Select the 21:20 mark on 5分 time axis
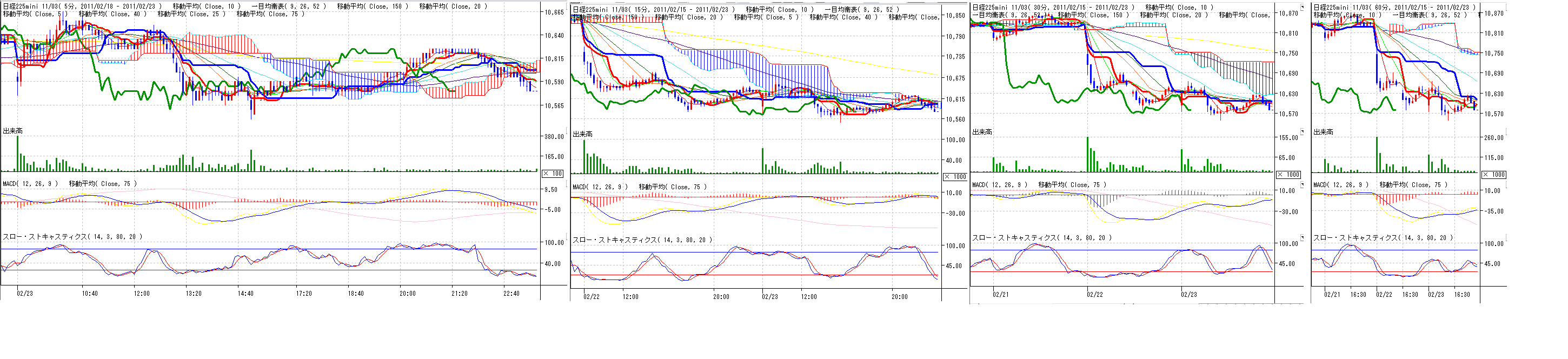This screenshot has height=359, width=1568. point(459,293)
